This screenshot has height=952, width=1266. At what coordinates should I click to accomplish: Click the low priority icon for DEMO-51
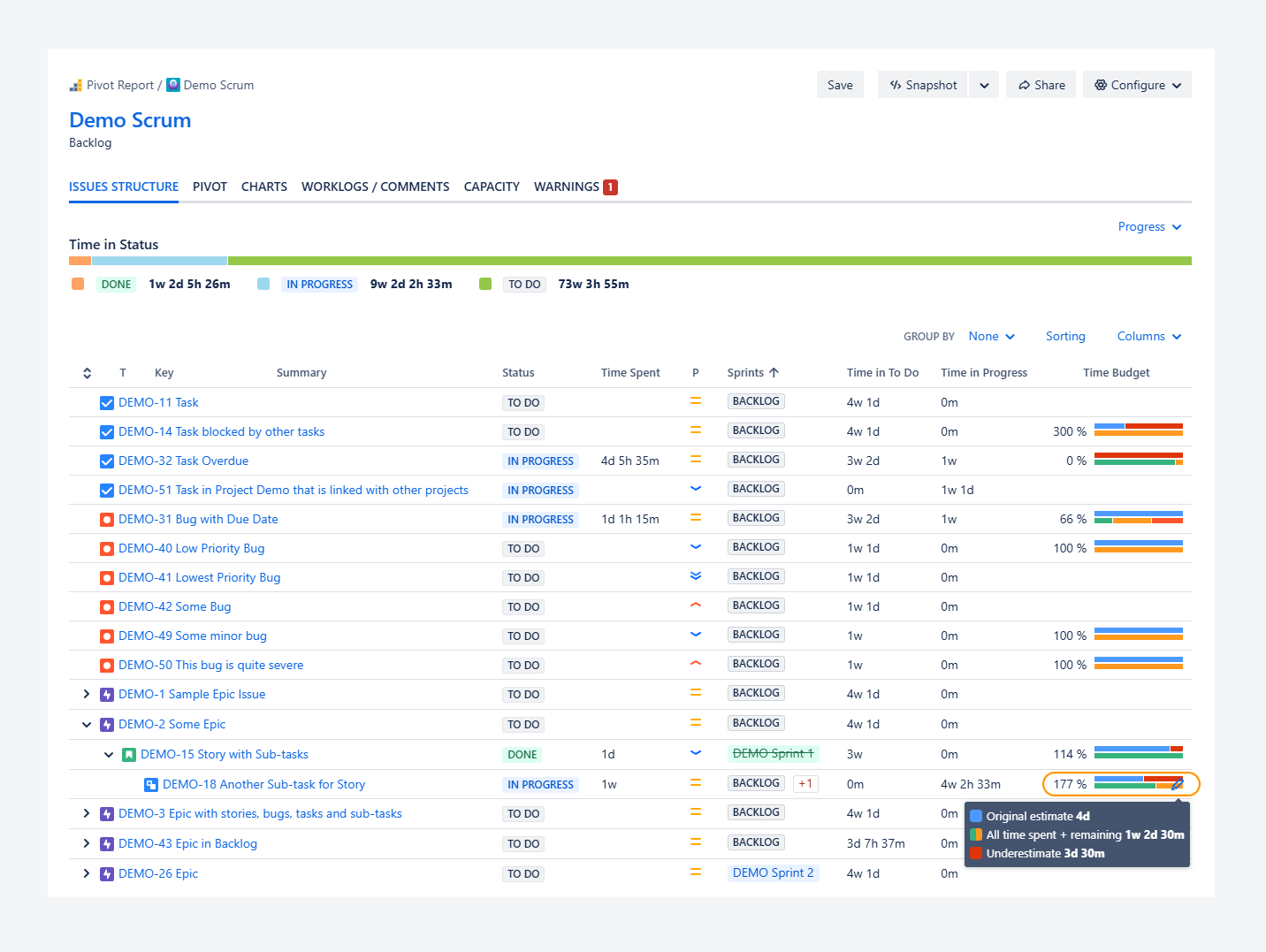[x=696, y=489]
